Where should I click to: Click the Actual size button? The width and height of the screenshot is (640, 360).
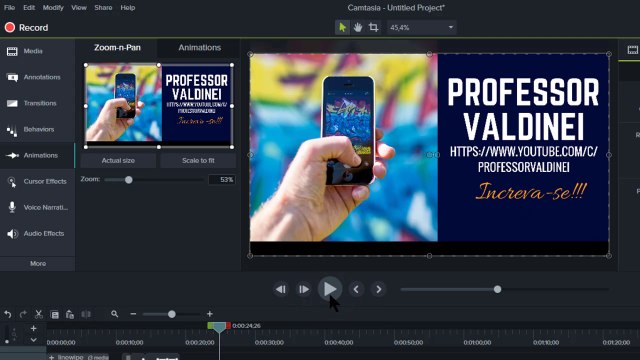118,161
